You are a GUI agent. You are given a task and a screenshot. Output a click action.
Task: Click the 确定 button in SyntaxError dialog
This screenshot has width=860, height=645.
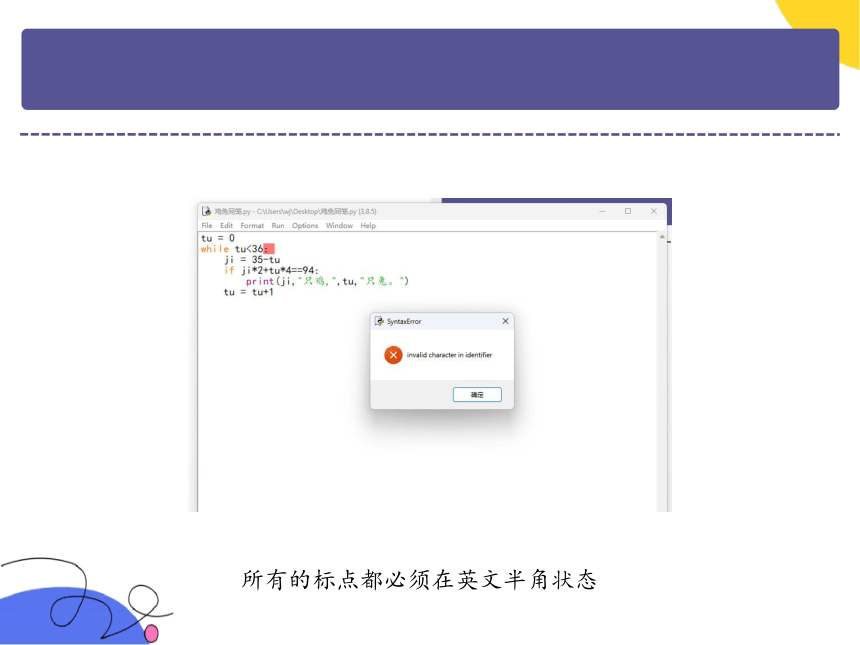(x=477, y=394)
